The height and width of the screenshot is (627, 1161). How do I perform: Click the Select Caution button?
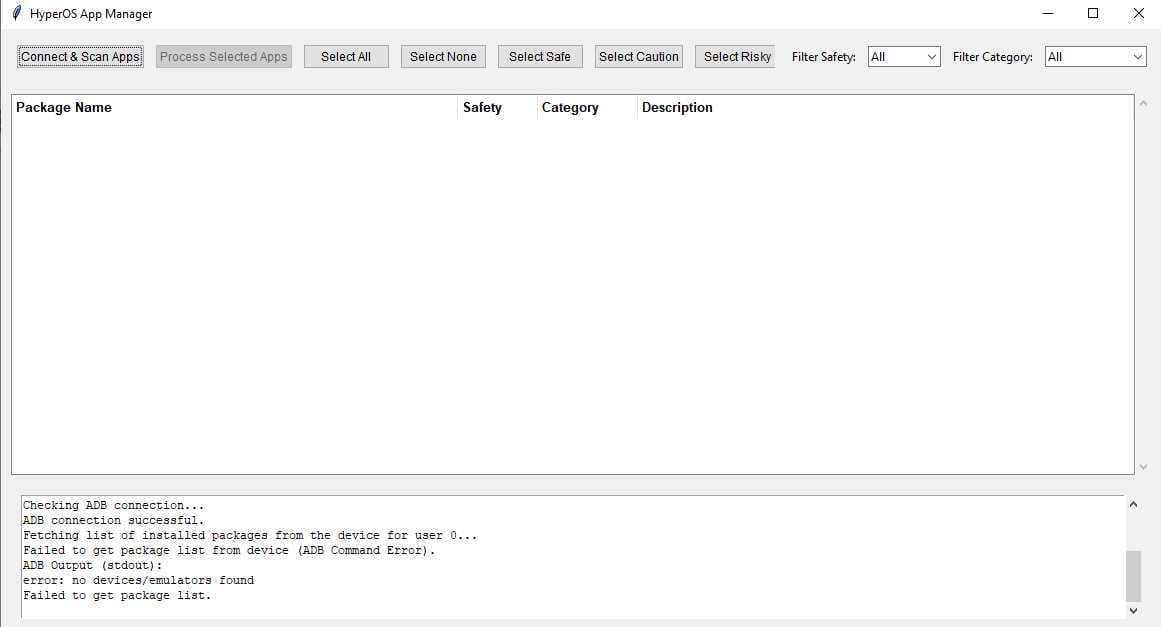point(638,56)
